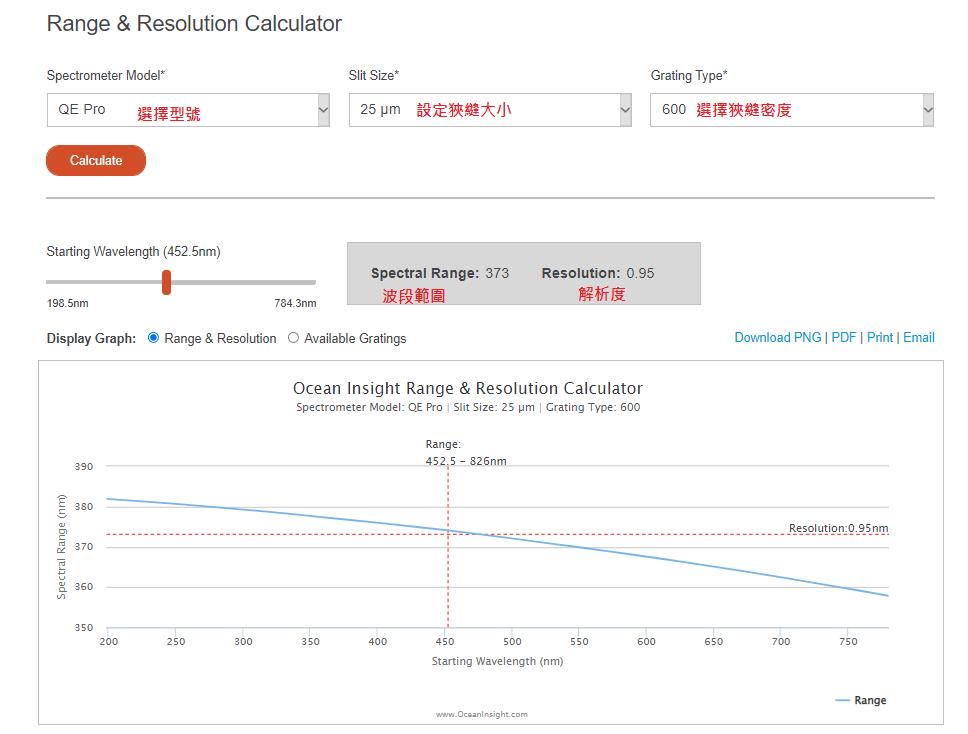Select the Available Gratings radio button
This screenshot has width=968, height=734.
click(293, 338)
